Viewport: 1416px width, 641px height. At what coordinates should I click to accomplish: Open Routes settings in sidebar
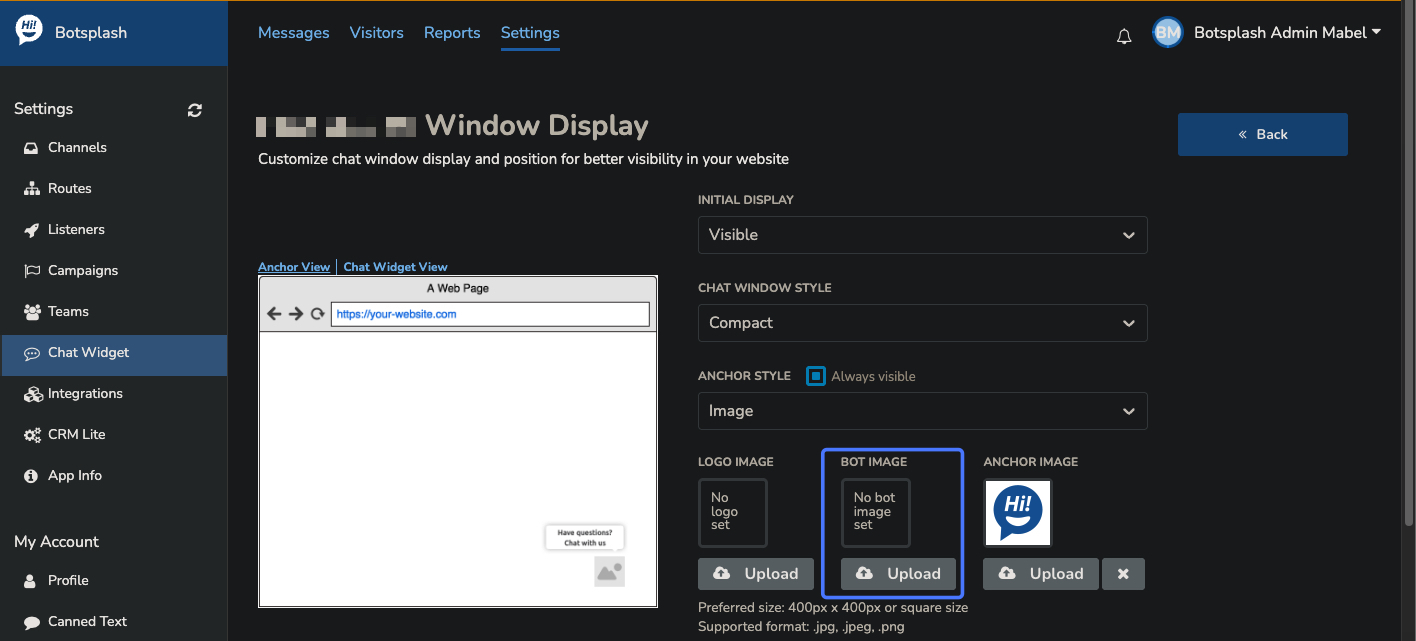[114, 189]
